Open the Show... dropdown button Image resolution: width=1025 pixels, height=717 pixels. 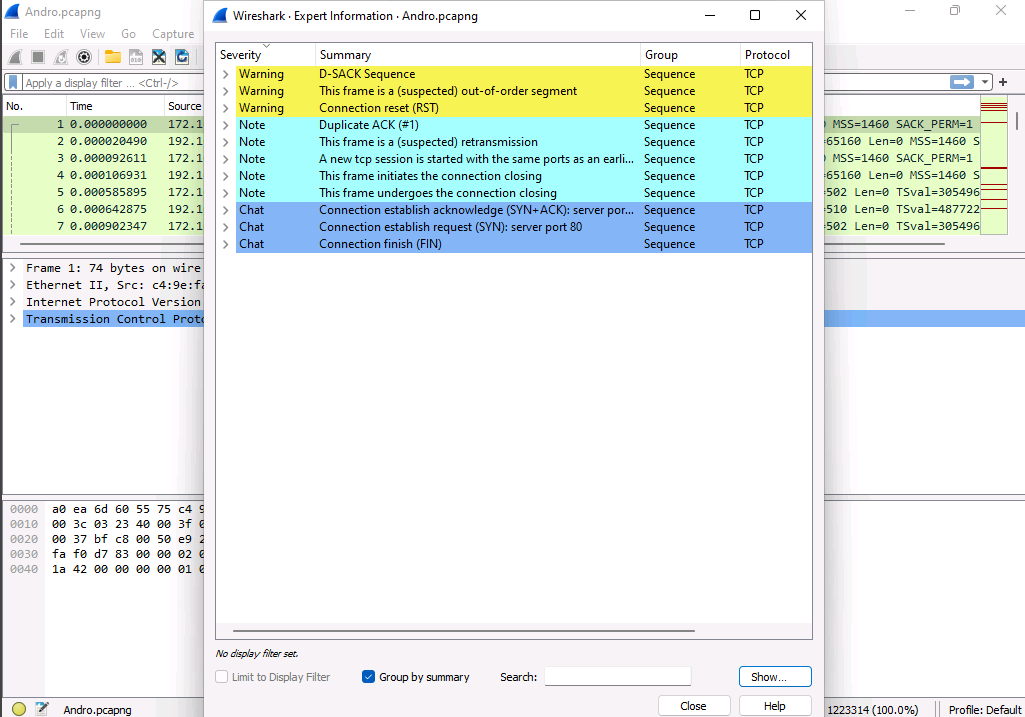tap(775, 677)
